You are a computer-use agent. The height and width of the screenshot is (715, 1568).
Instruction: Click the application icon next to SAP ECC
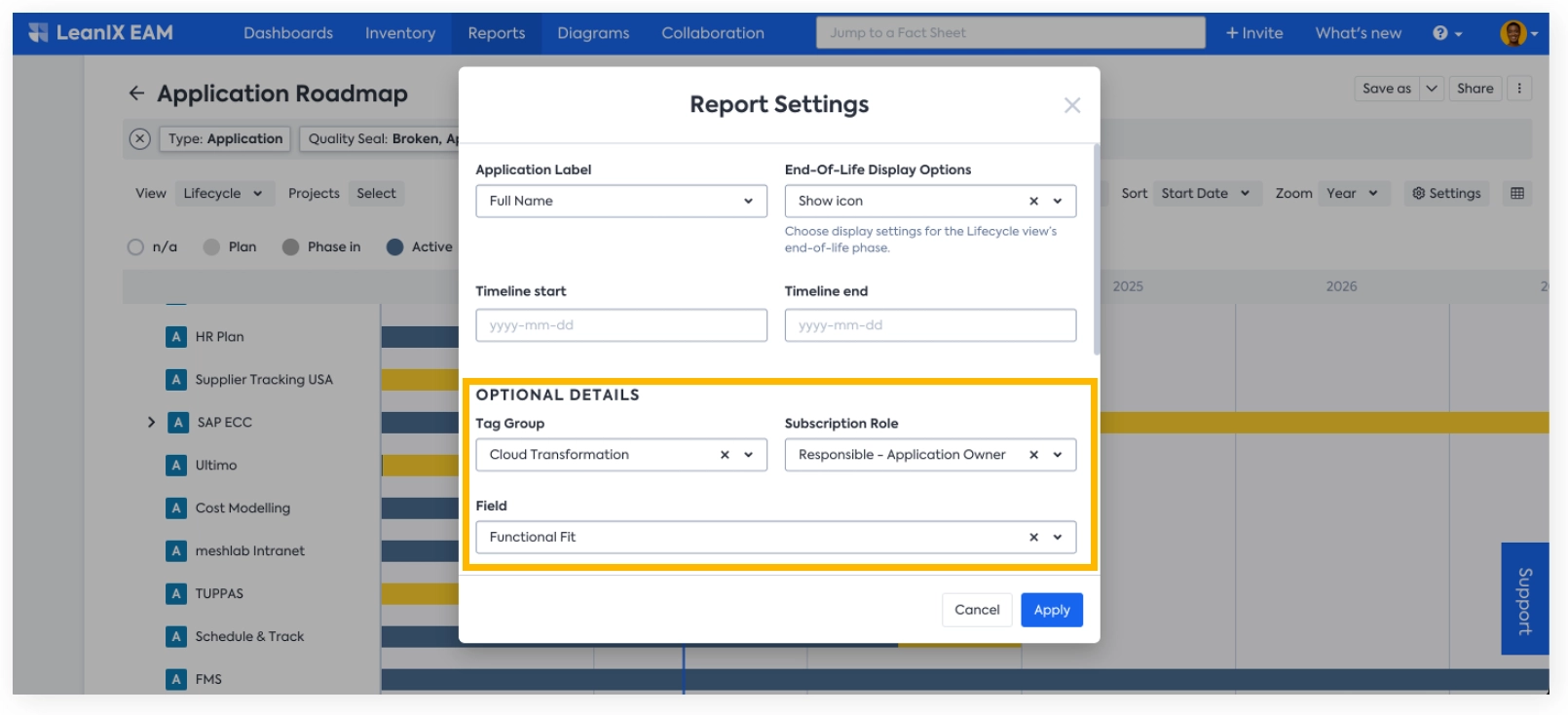tap(178, 423)
